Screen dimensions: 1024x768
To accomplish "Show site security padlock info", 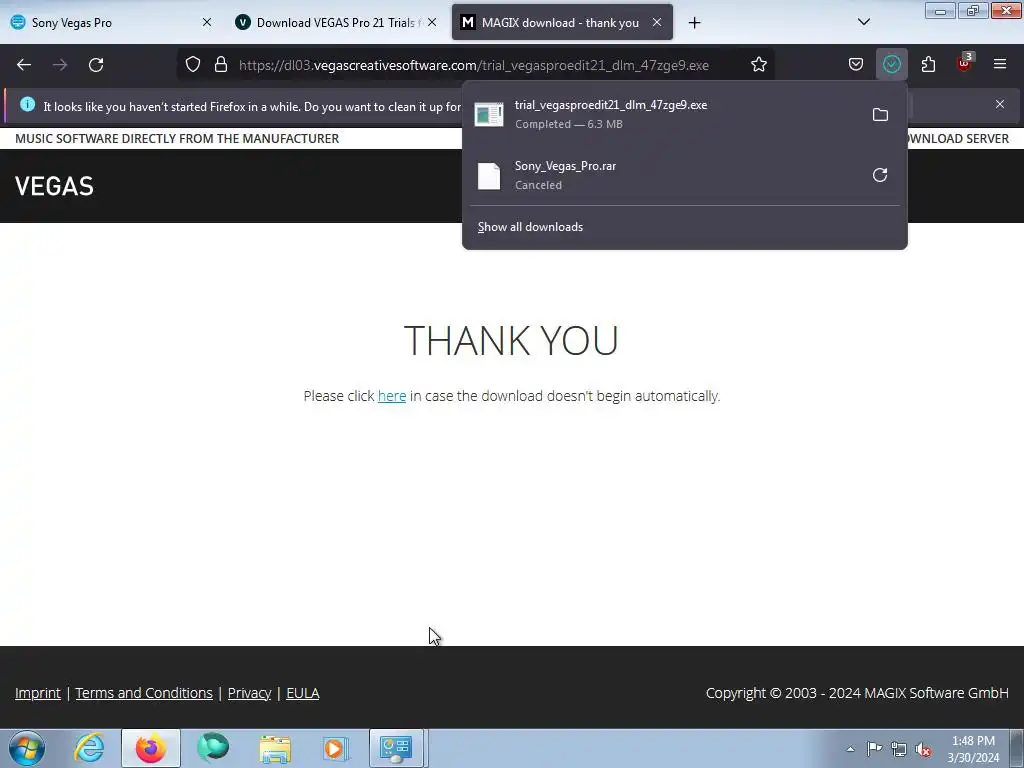I will pos(221,65).
